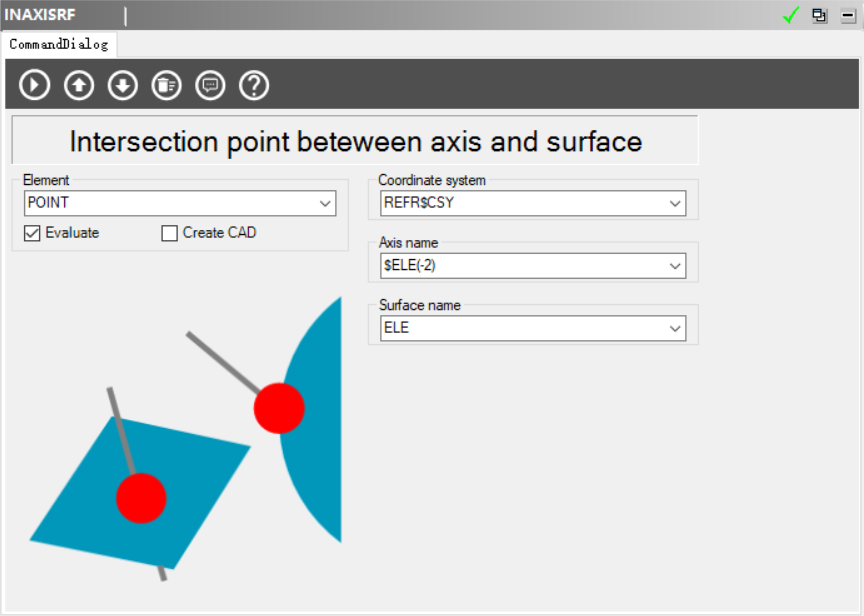This screenshot has width=864, height=616.
Task: Enable the Create CAD checkbox
Action: tap(169, 233)
